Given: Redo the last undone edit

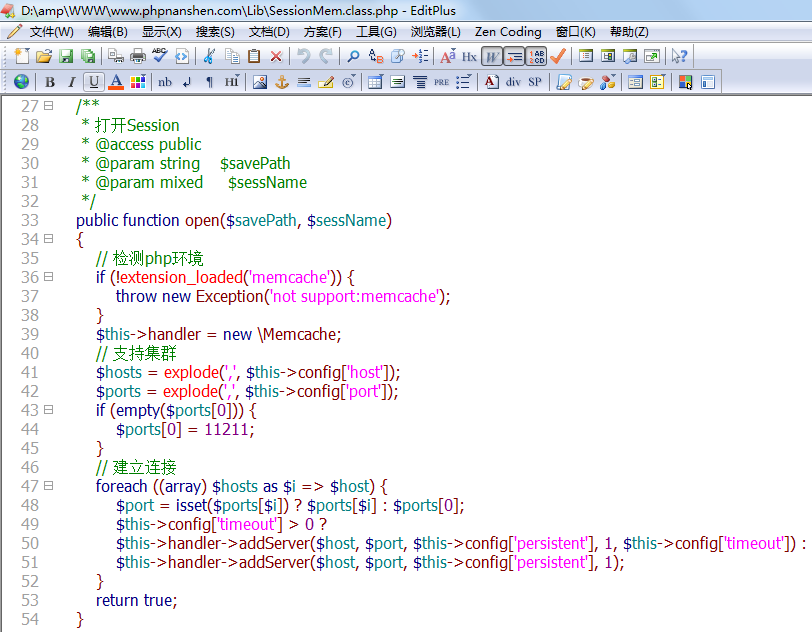Looking at the screenshot, I should 326,56.
